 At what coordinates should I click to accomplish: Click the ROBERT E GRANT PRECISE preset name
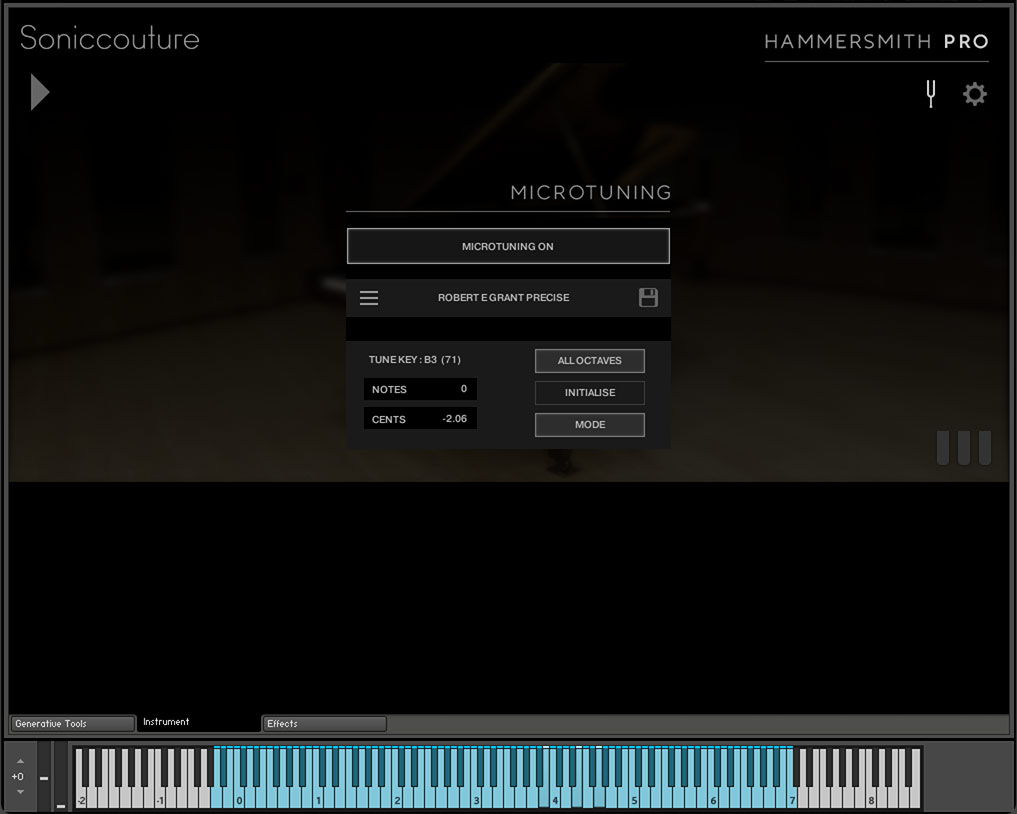pyautogui.click(x=503, y=298)
